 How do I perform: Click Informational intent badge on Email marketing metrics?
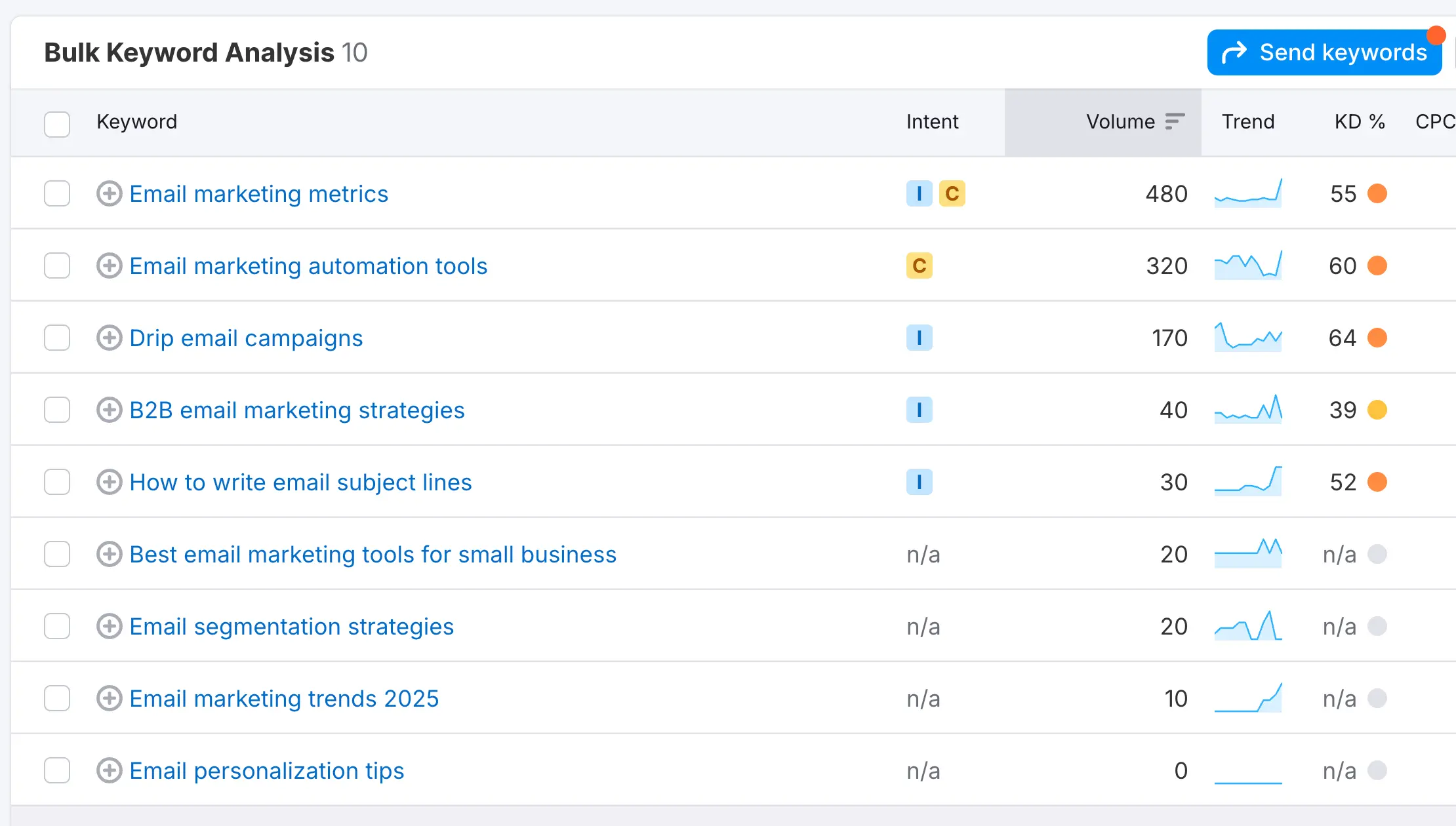tap(919, 194)
